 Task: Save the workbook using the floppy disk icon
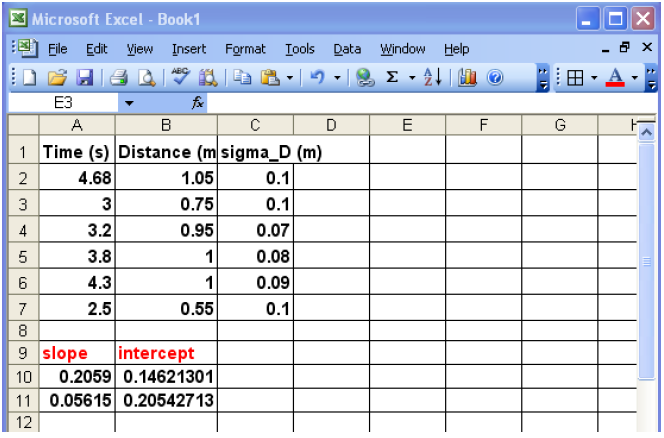(84, 76)
